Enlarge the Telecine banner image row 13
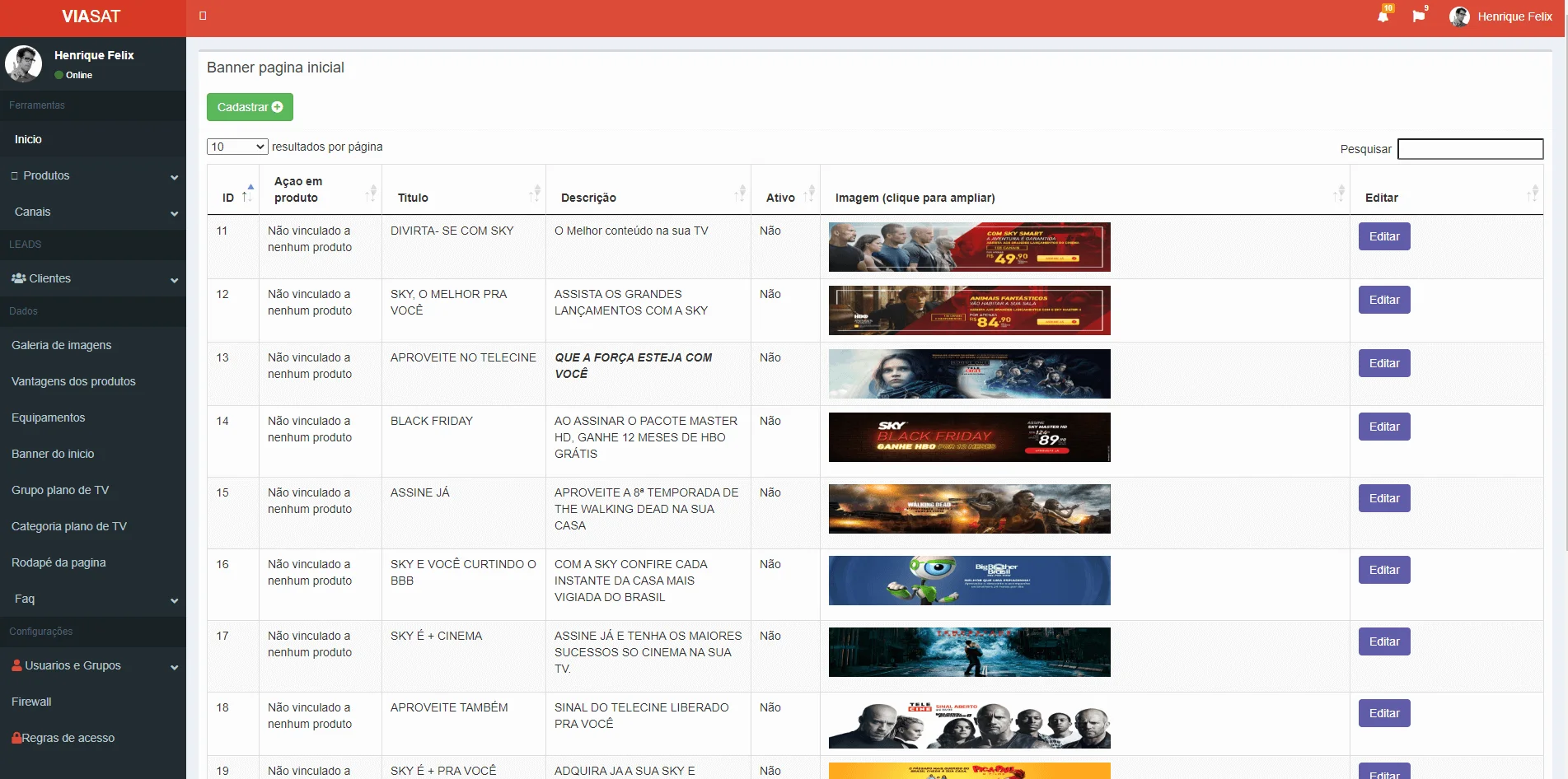Screen dimensions: 1568x779 click(970, 374)
